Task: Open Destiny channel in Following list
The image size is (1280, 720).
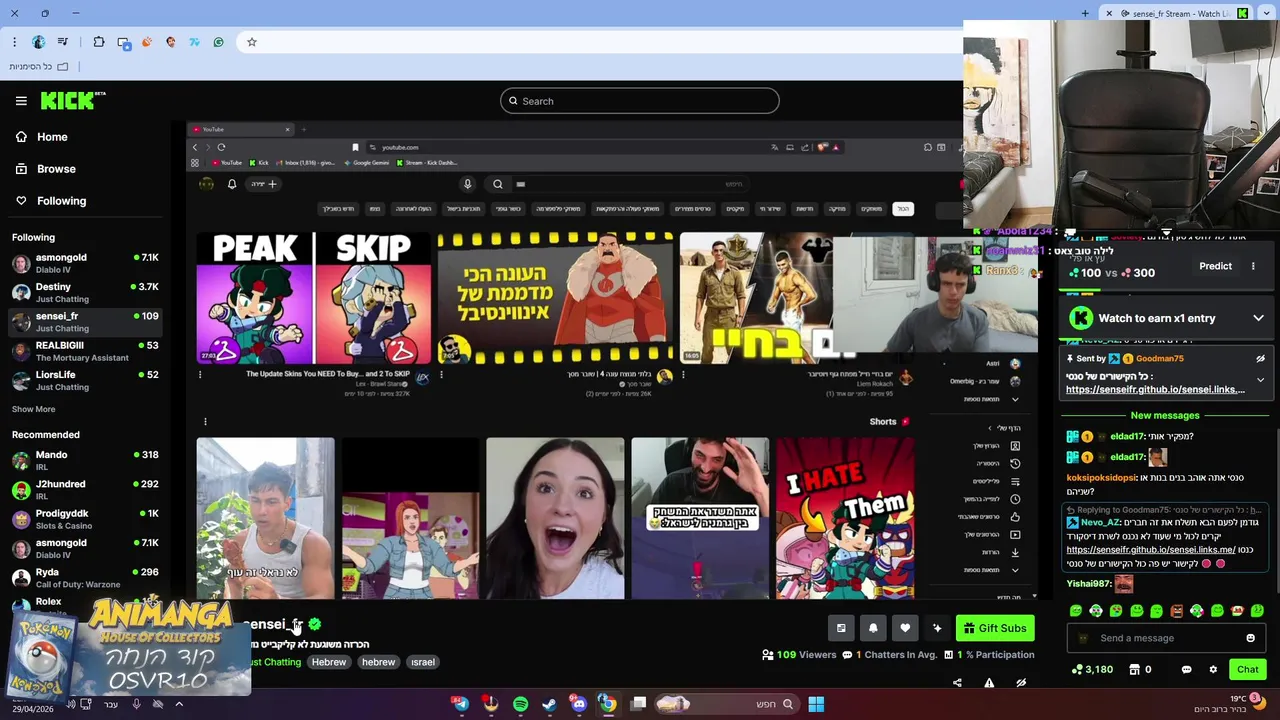Action: pos(85,293)
